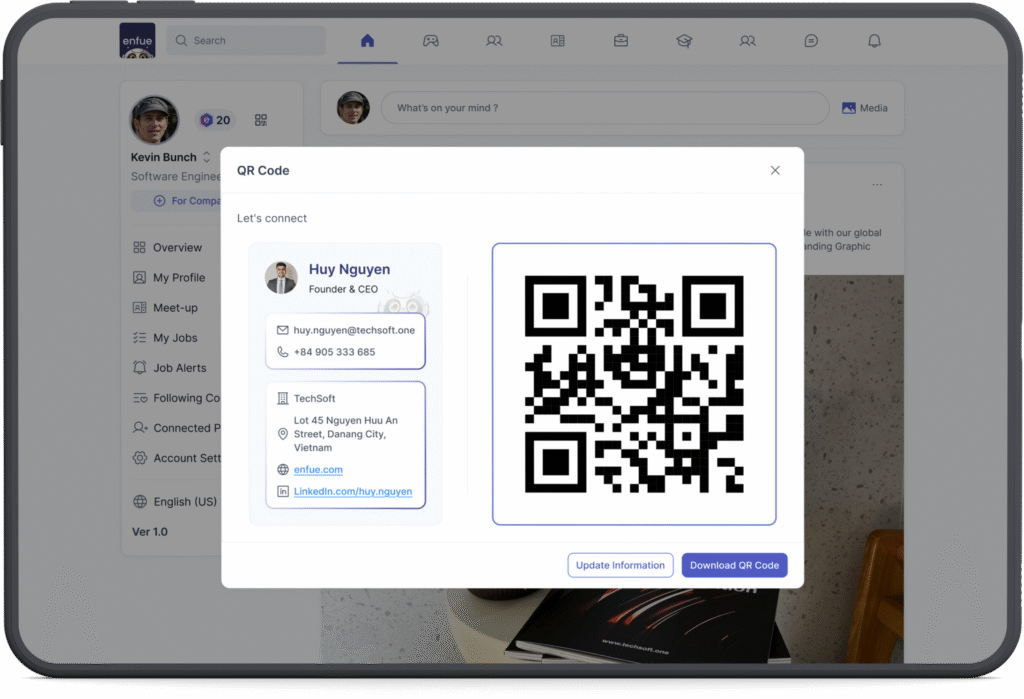Open Following Companies in the sidebar
The image size is (1024, 699).
point(176,398)
